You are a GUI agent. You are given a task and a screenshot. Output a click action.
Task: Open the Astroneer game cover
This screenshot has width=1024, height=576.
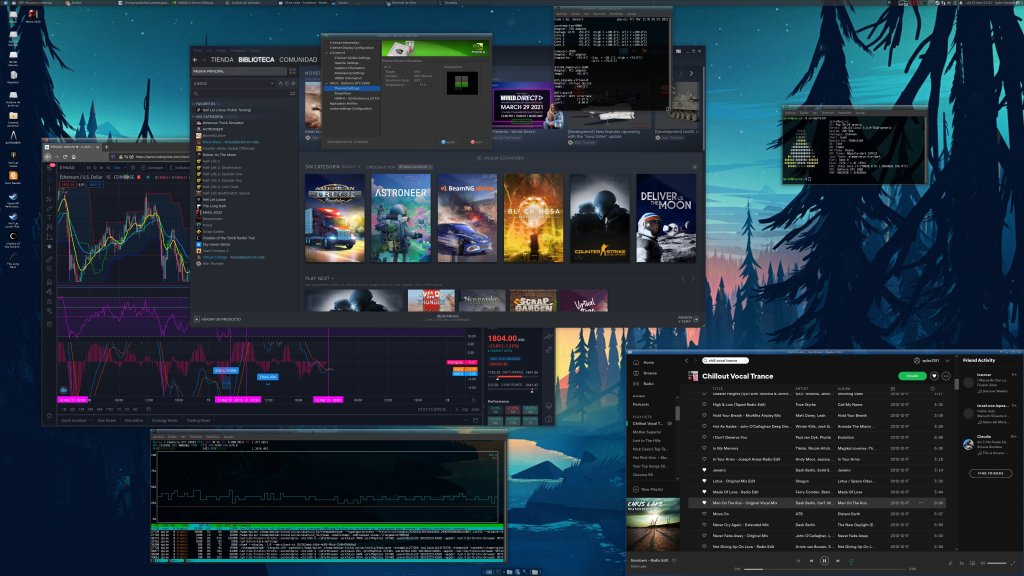pos(401,218)
